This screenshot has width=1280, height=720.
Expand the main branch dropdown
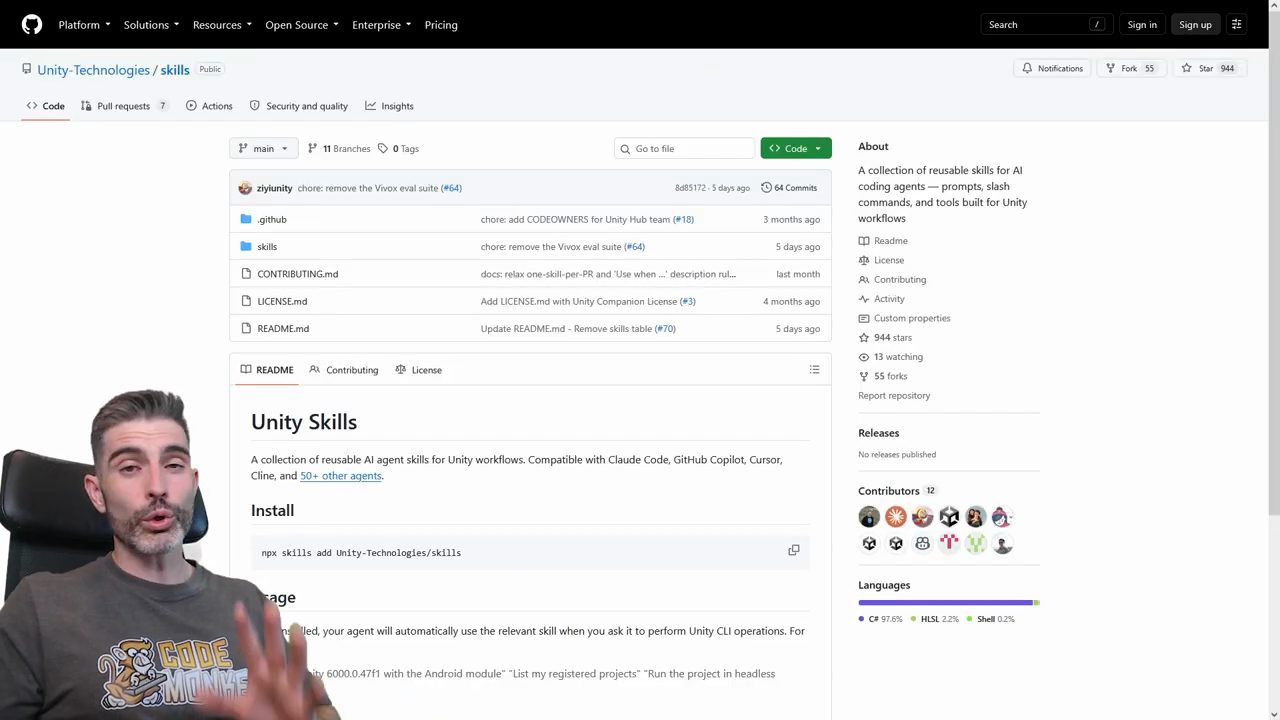[264, 149]
